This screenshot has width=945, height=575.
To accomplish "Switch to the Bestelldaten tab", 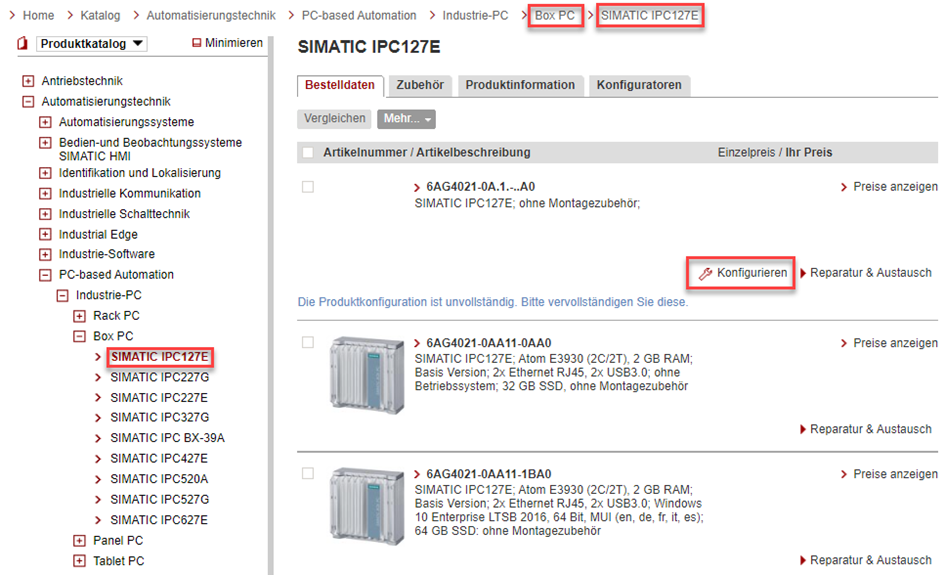I will [340, 86].
